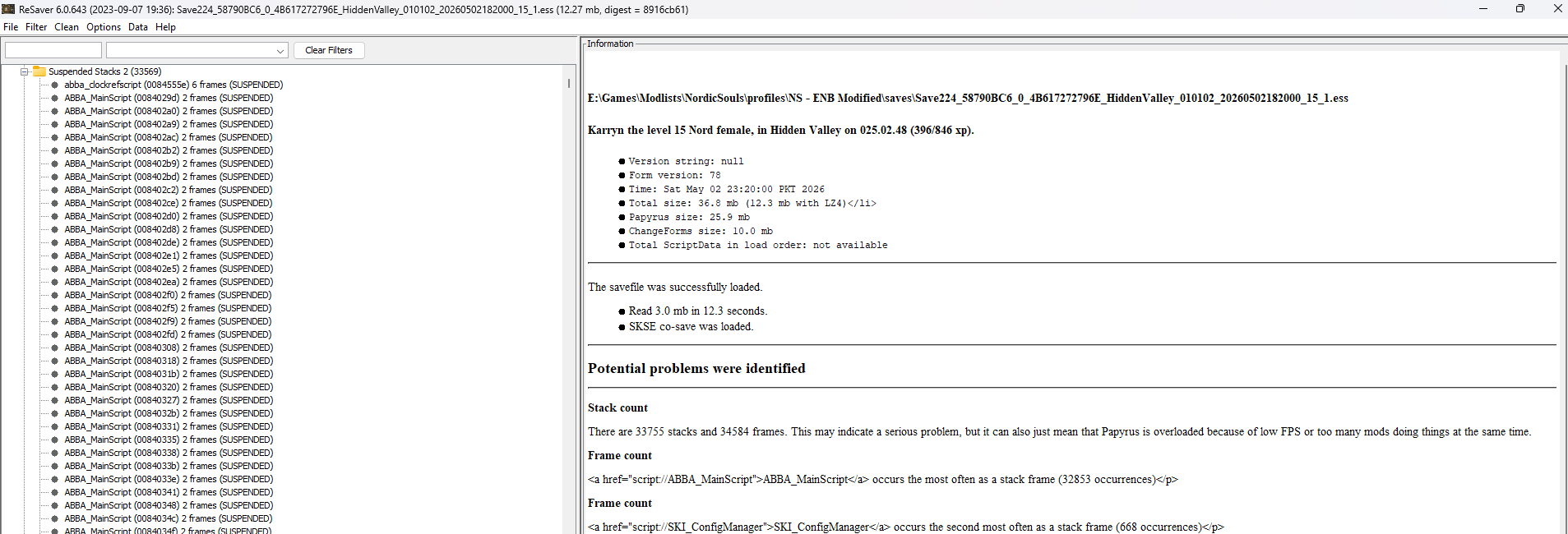Viewport: 1568px width, 534px height.
Task: Click 'SKSE co-save was loaded.' line
Action: click(x=691, y=326)
